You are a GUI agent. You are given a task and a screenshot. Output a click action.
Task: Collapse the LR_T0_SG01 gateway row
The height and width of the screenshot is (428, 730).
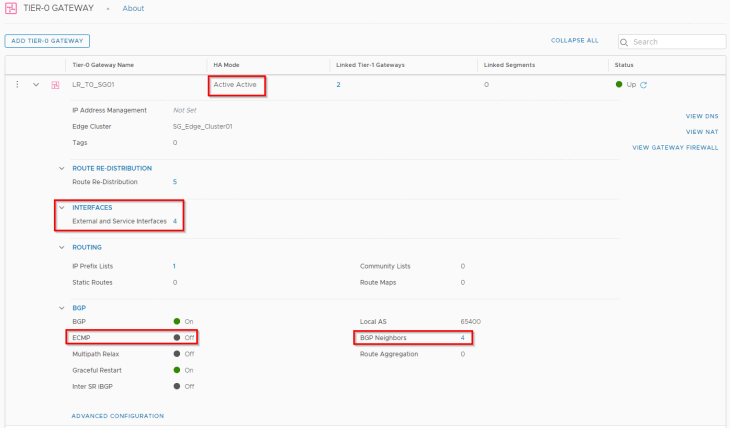37,85
